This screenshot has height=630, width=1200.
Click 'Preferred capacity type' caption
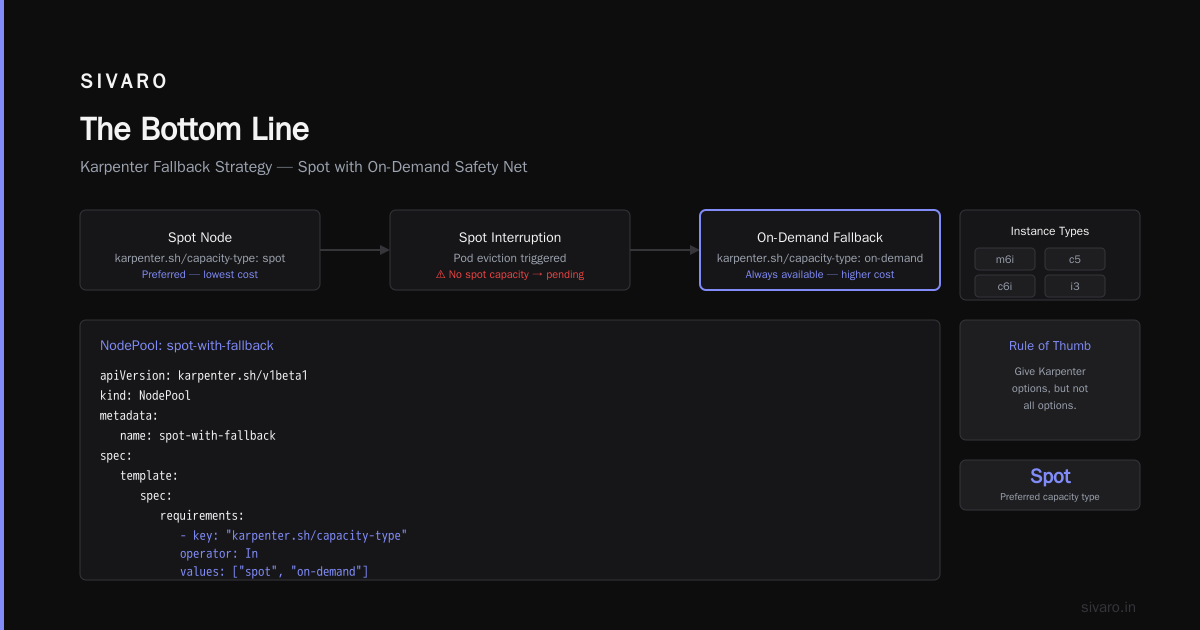pyautogui.click(x=1050, y=497)
